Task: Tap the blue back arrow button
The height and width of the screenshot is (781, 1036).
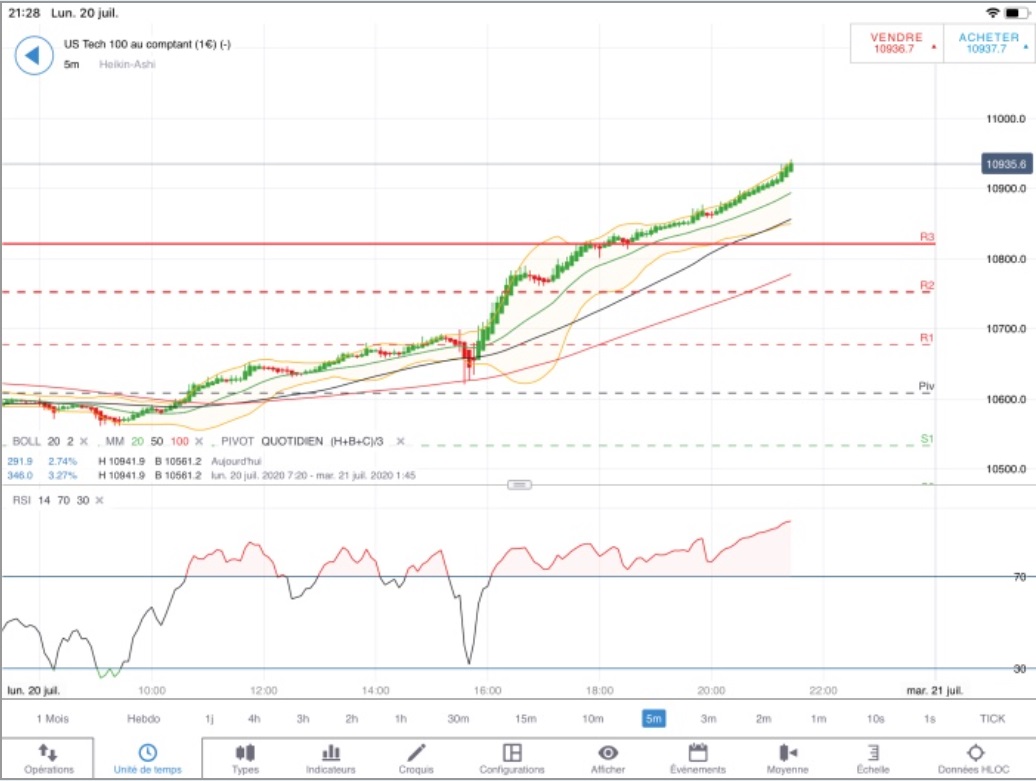Action: click(x=34, y=55)
